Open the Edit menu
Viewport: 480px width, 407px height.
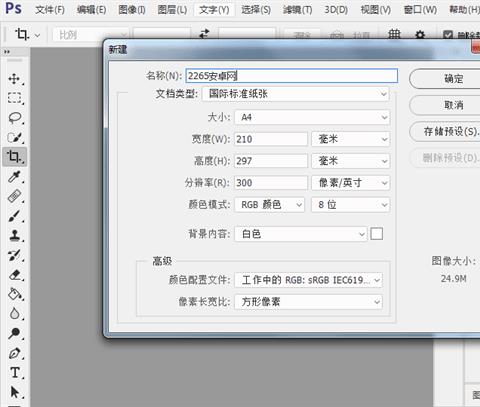(91, 10)
